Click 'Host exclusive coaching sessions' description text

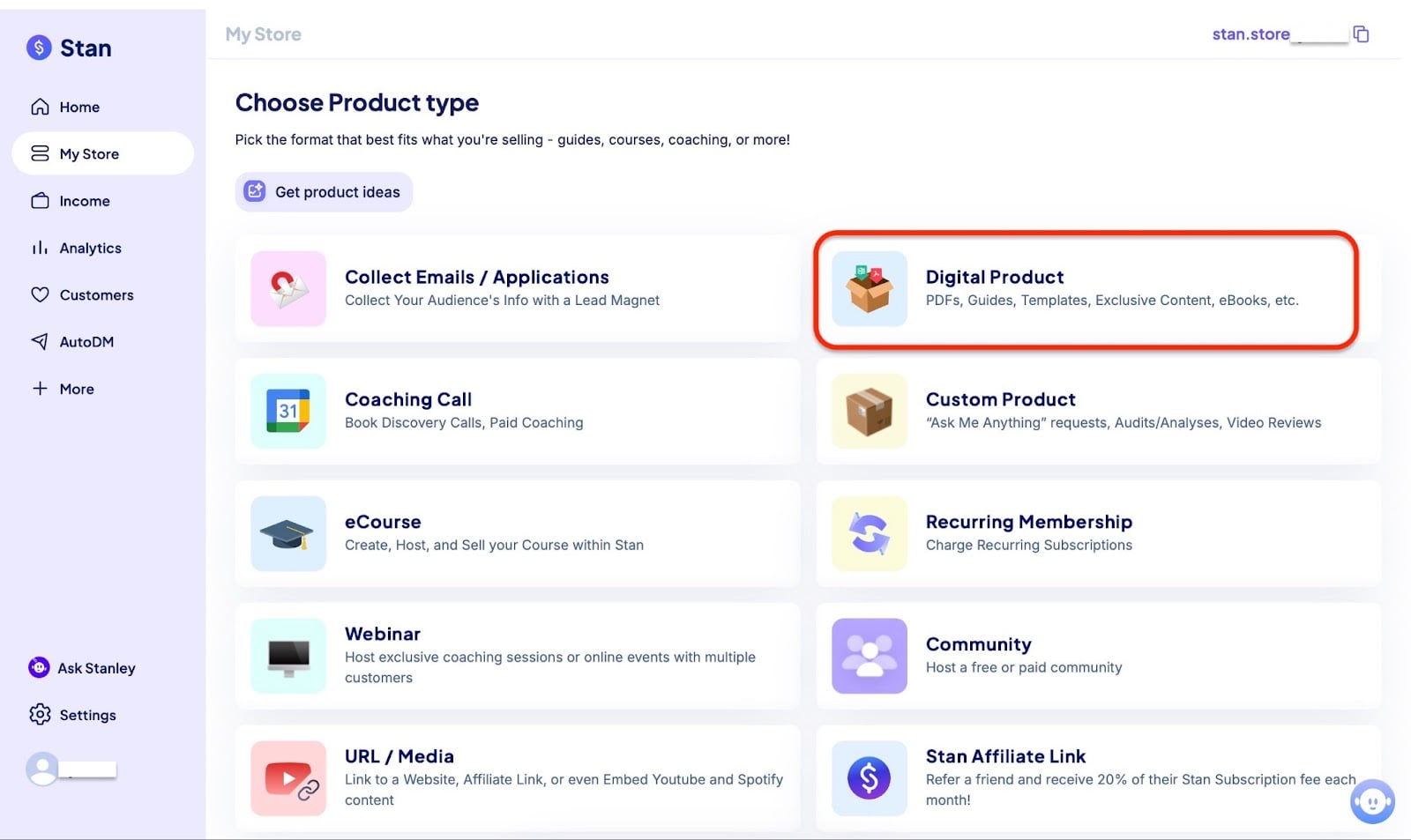[x=550, y=667]
